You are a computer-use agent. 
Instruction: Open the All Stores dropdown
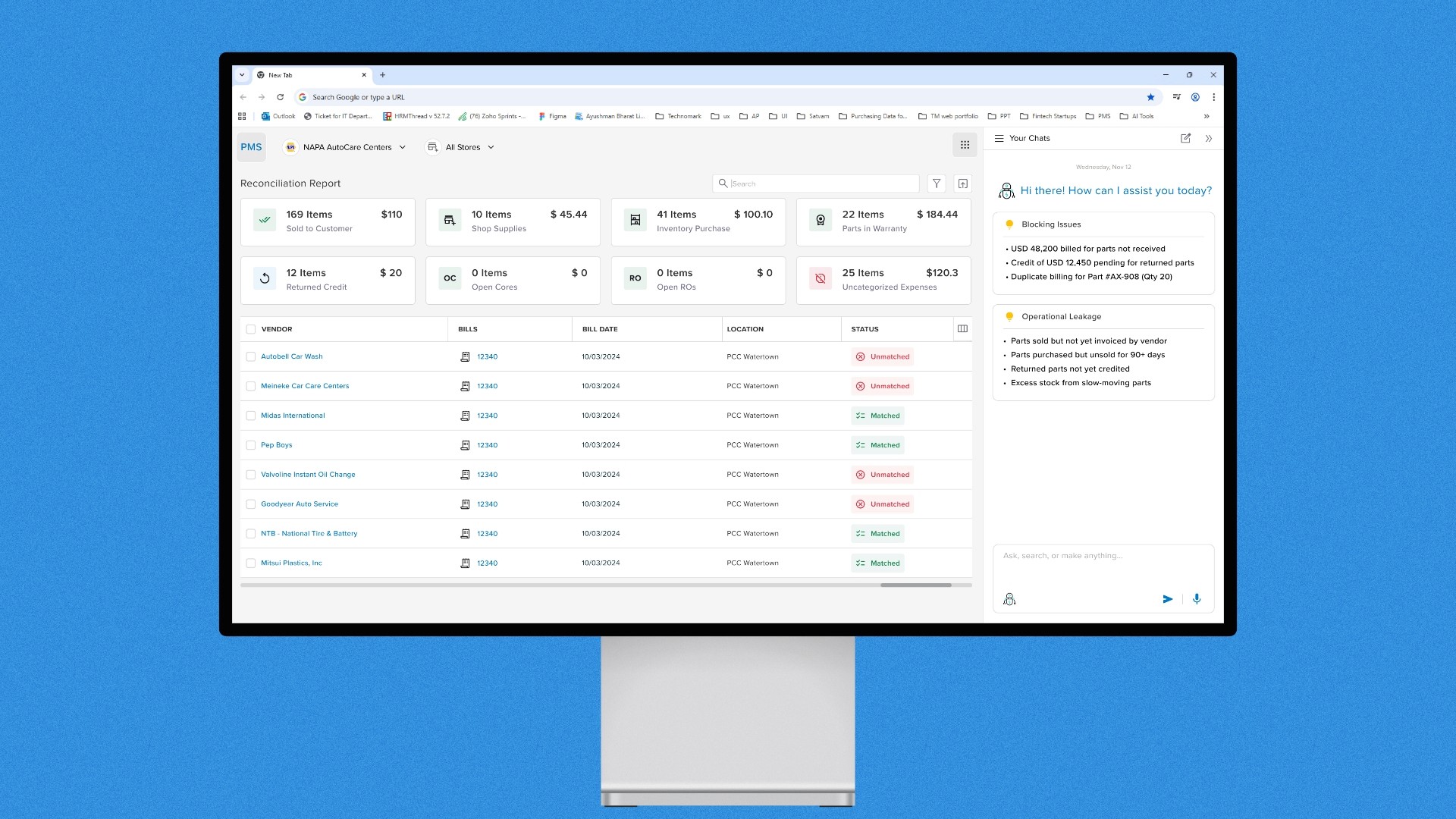point(461,147)
